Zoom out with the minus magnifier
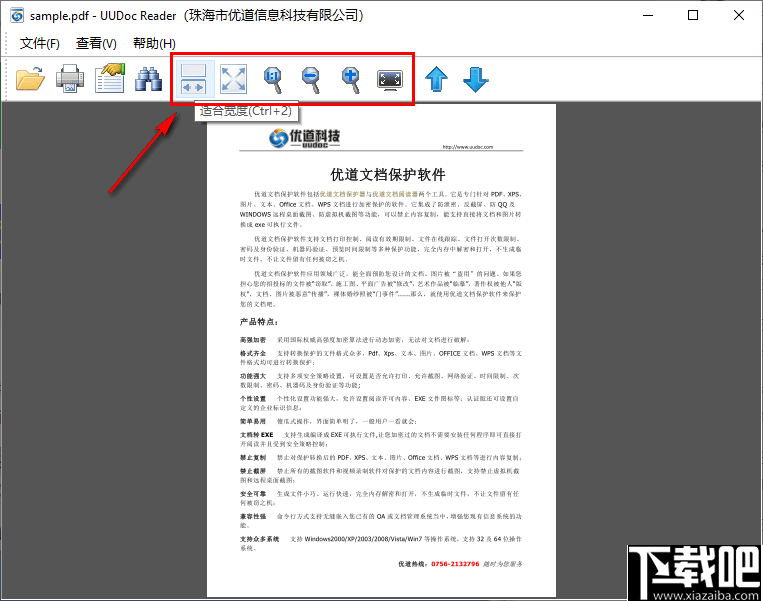The height and width of the screenshot is (601, 763). pyautogui.click(x=311, y=80)
